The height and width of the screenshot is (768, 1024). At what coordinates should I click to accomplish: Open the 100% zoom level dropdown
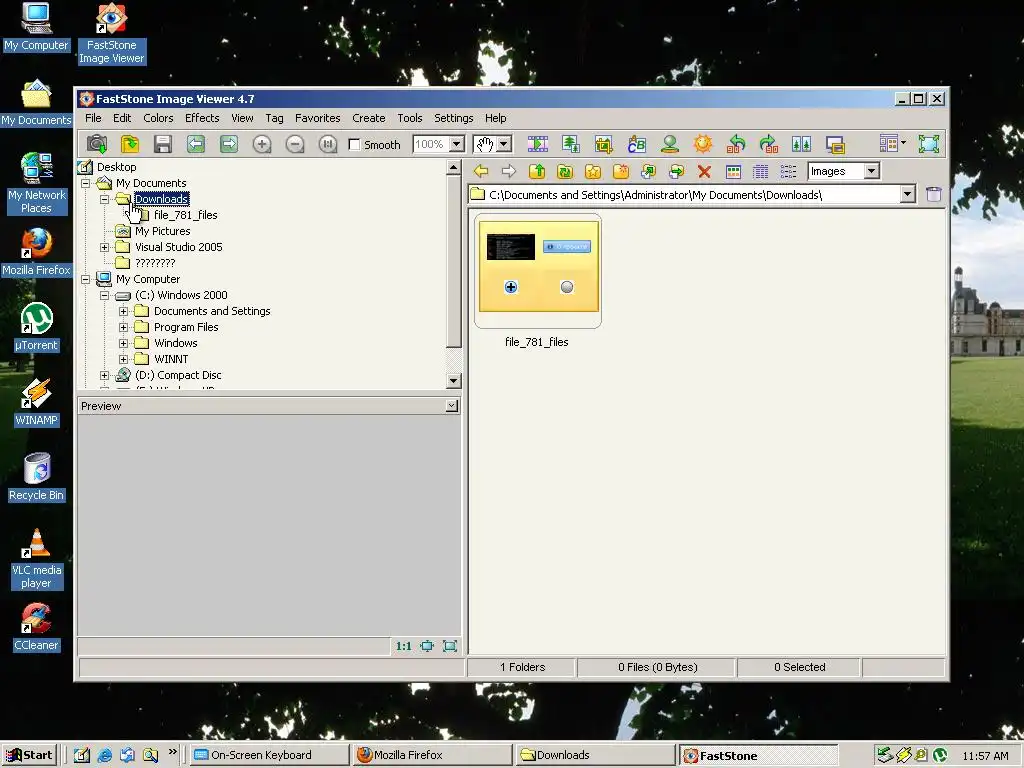[x=457, y=144]
